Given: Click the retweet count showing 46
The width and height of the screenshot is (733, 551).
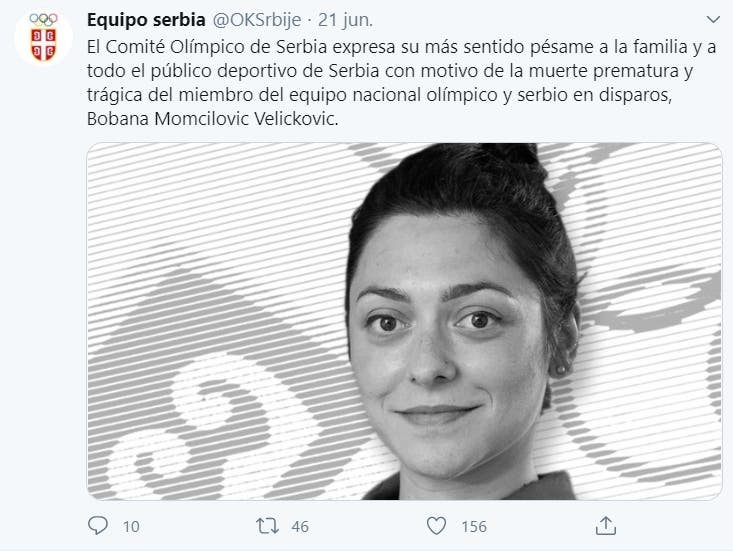Looking at the screenshot, I should (x=300, y=526).
